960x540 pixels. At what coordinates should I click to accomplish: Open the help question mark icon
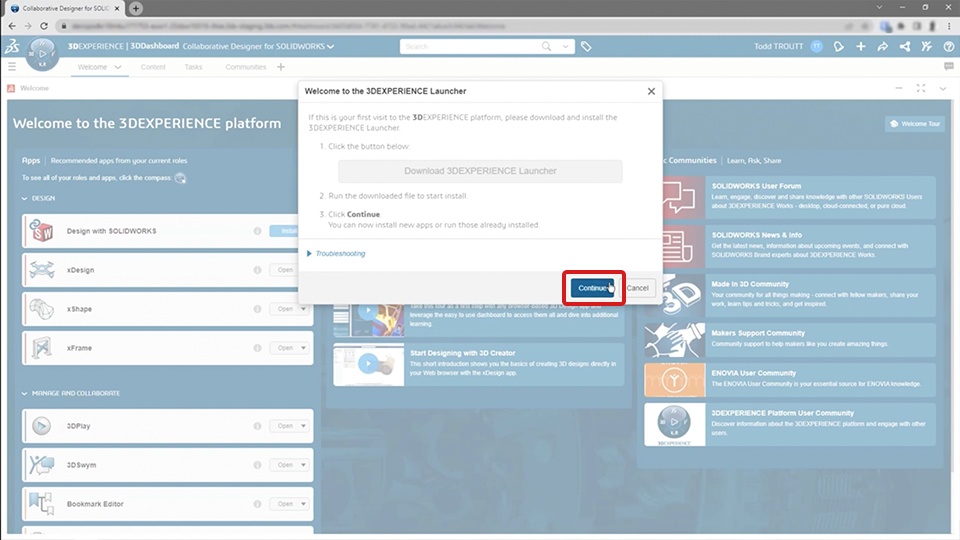[949, 47]
